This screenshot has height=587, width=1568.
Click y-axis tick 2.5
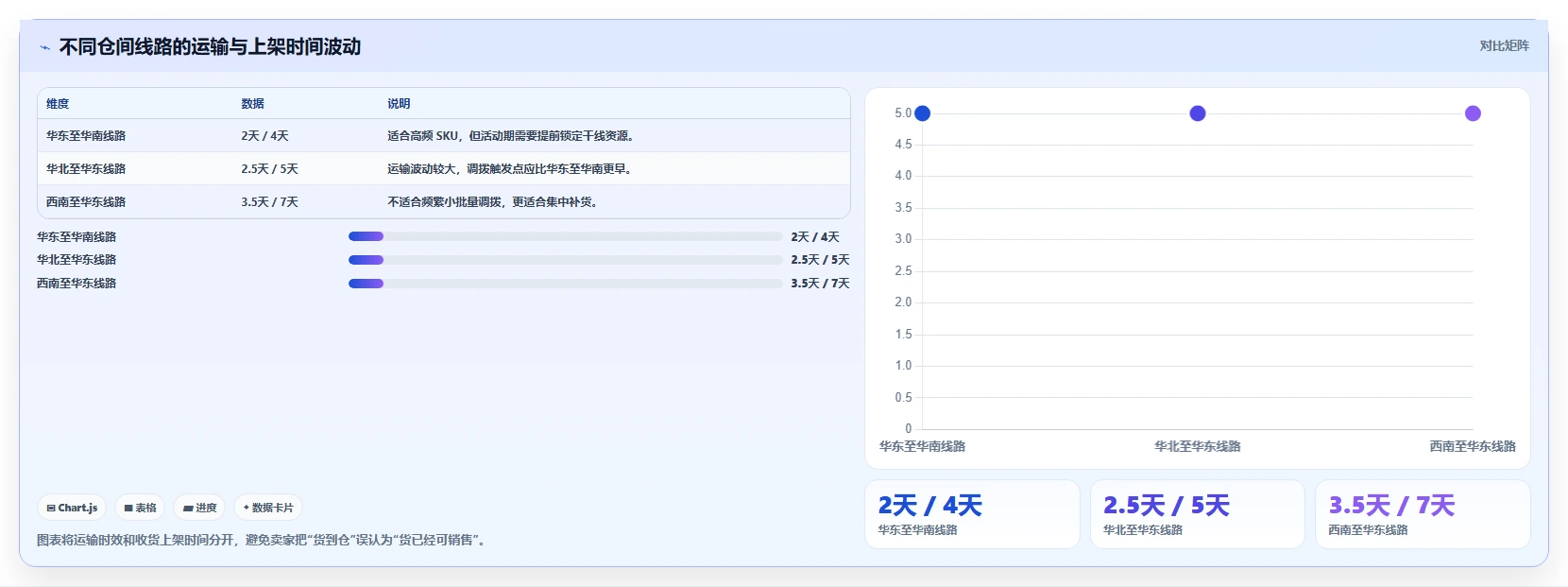903,271
